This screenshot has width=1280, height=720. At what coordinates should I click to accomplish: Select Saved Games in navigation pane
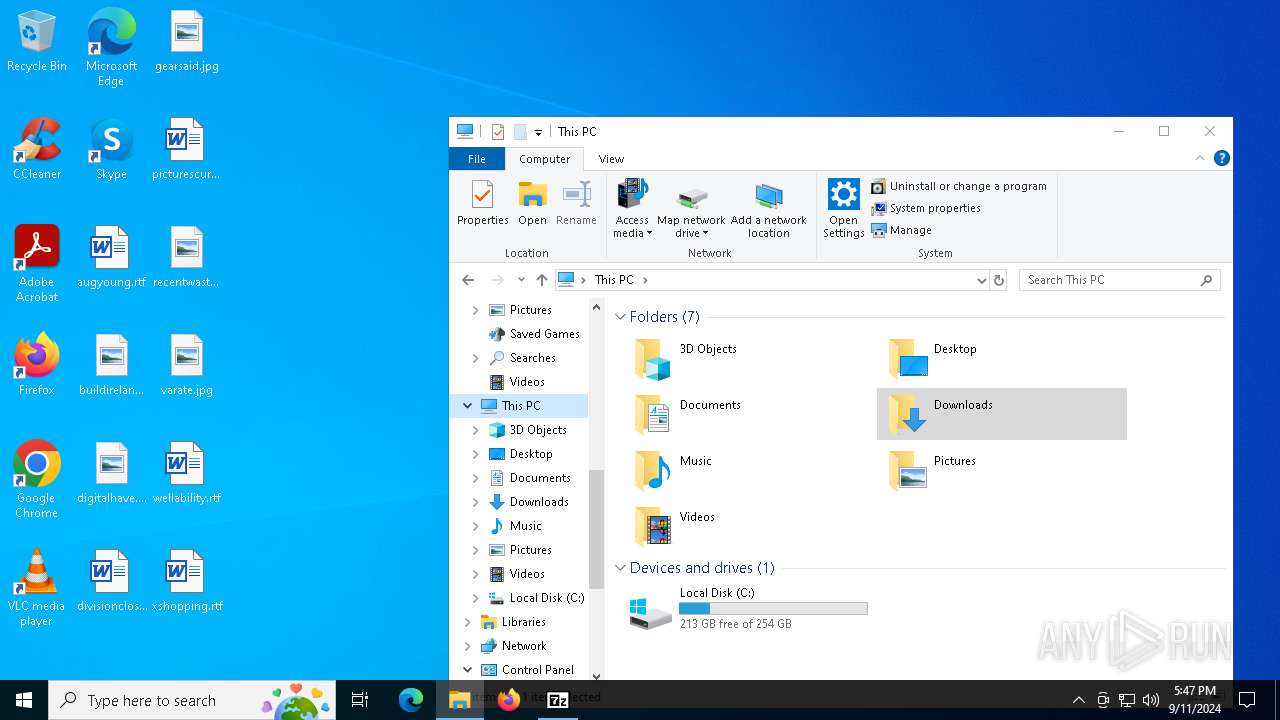click(x=534, y=334)
